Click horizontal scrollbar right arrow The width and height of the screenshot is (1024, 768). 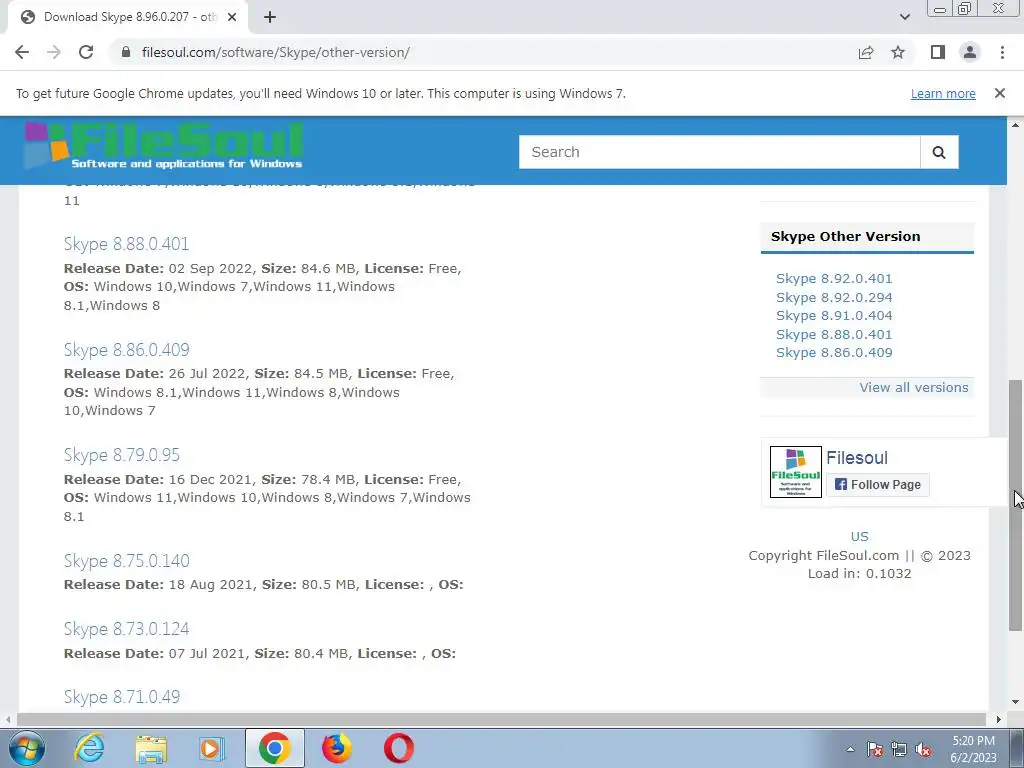(999, 719)
